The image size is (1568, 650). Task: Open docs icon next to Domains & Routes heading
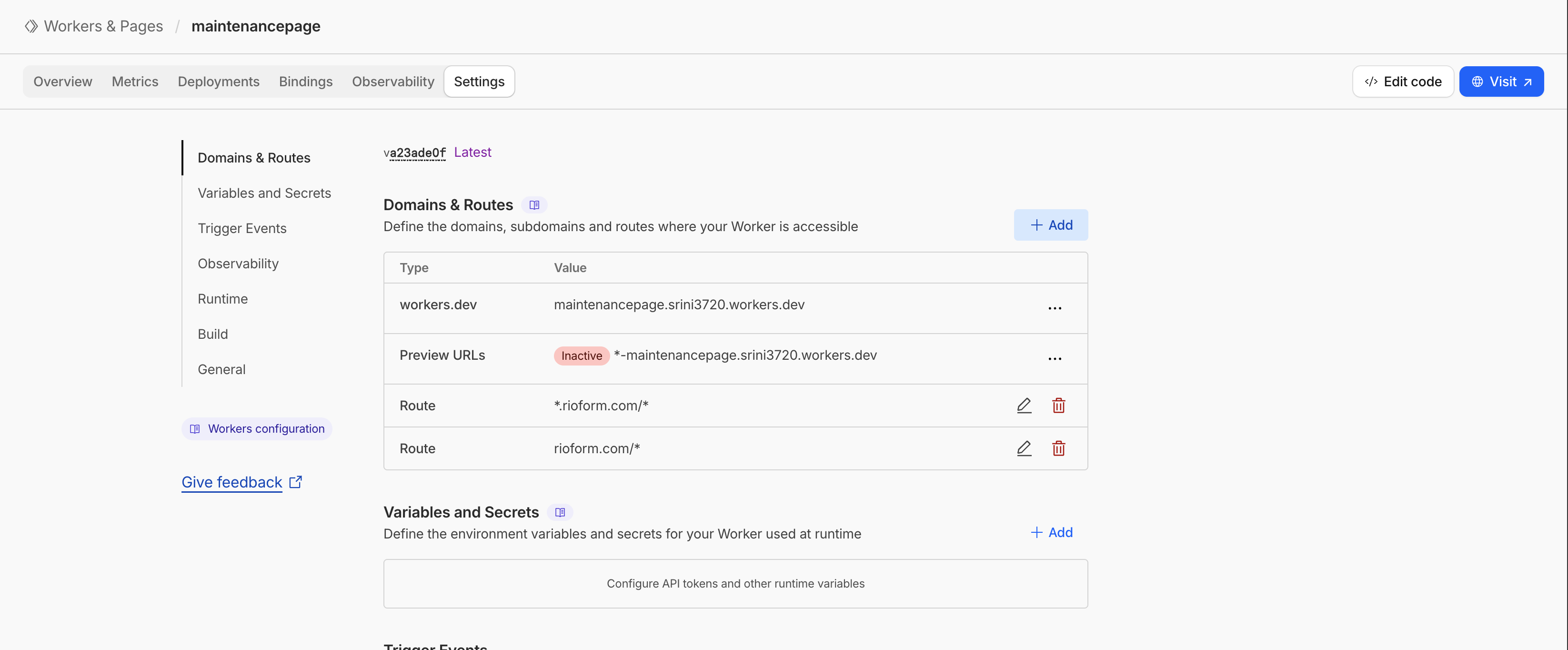click(x=534, y=205)
